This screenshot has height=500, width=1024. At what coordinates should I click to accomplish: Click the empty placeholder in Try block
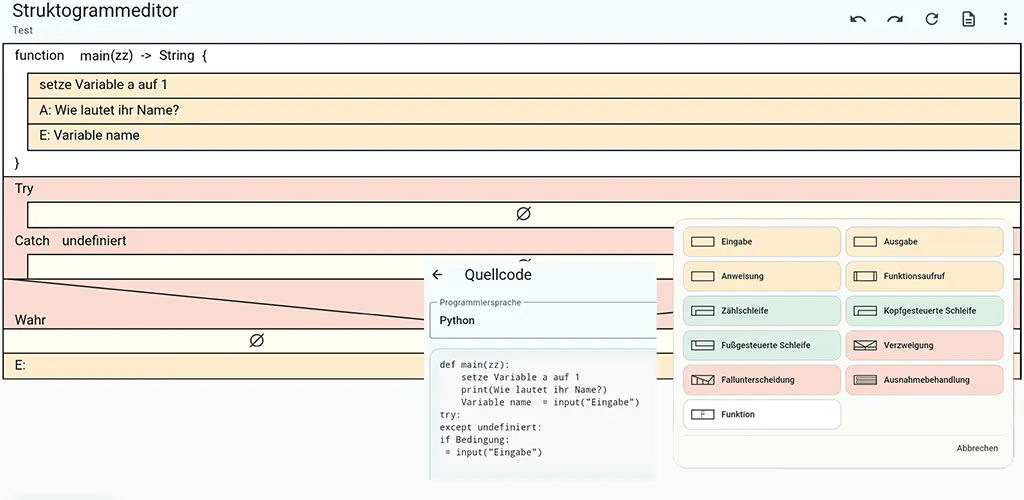[x=524, y=214]
